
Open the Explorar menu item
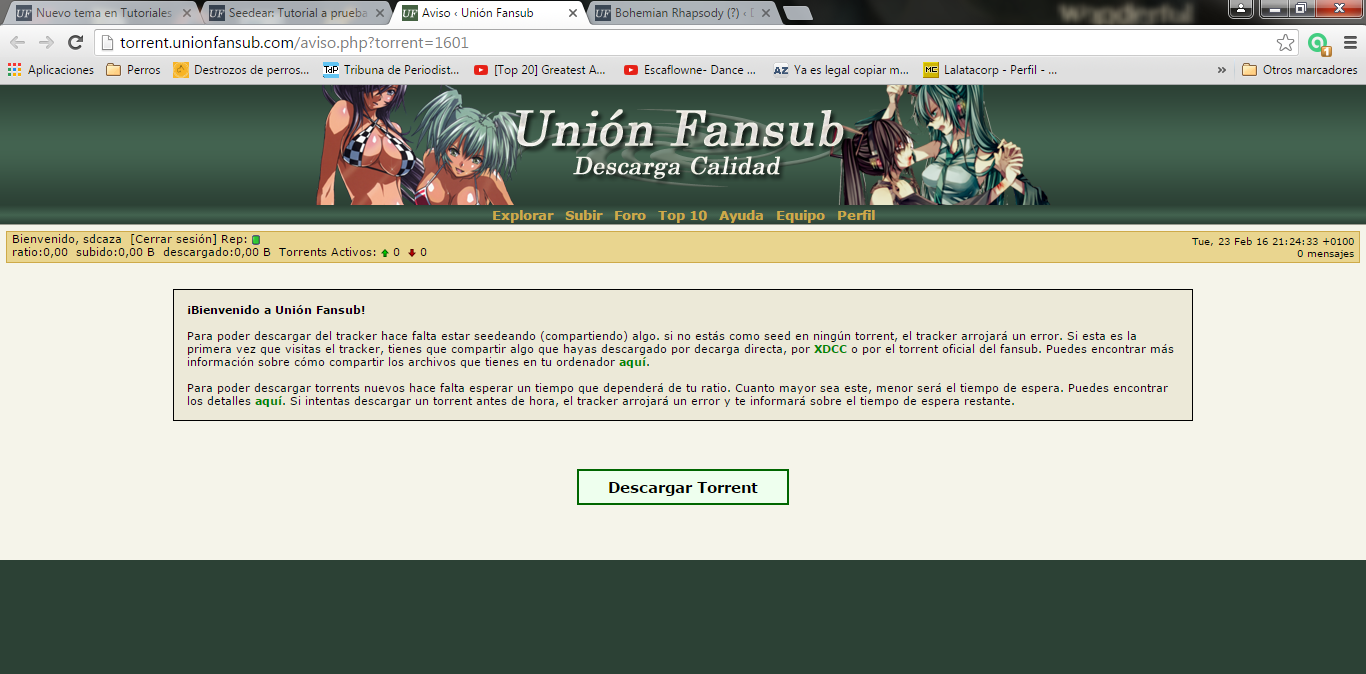[x=522, y=215]
